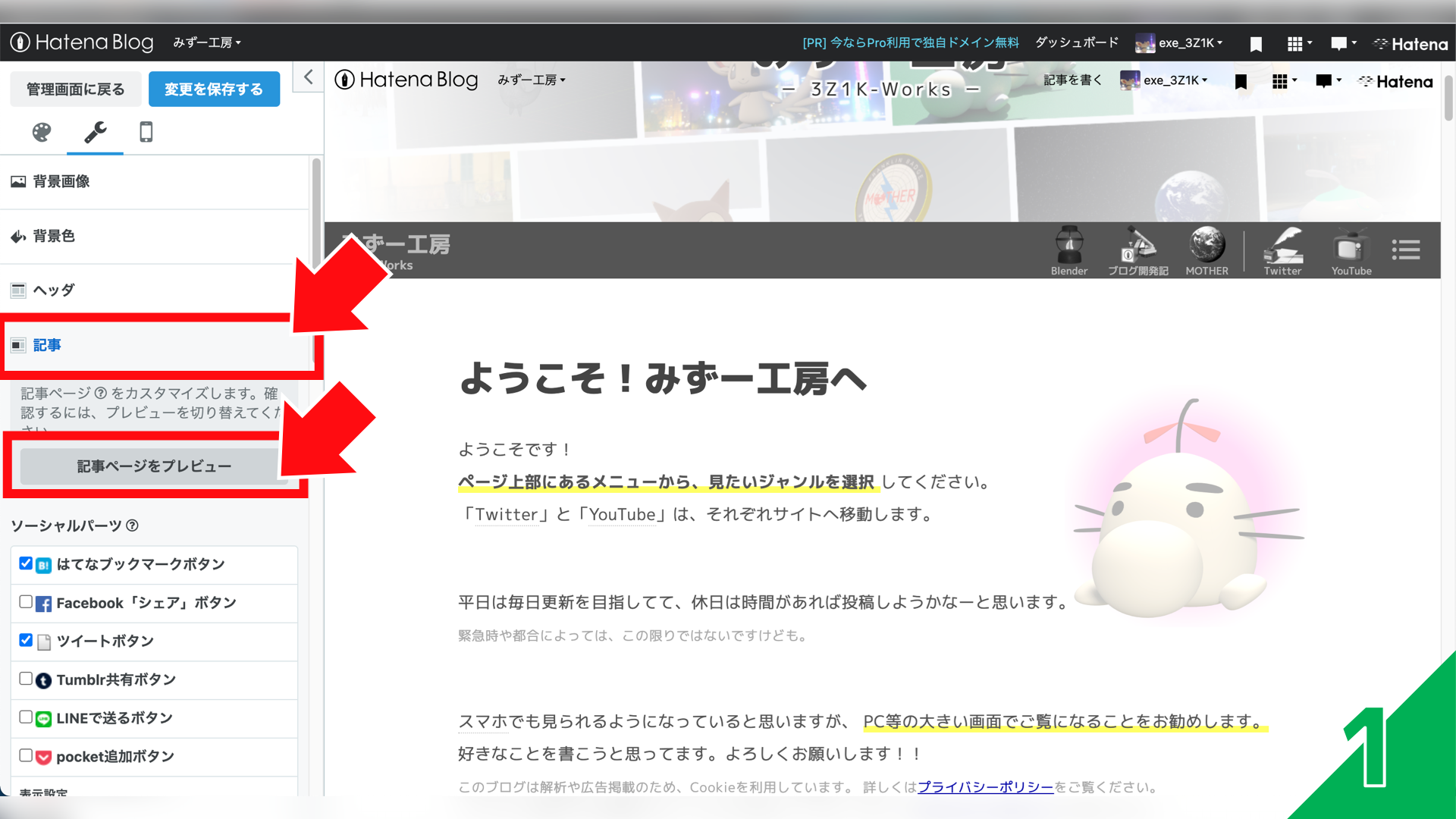The image size is (1456, 819).
Task: Open notifications bubble in preview header
Action: (1328, 81)
